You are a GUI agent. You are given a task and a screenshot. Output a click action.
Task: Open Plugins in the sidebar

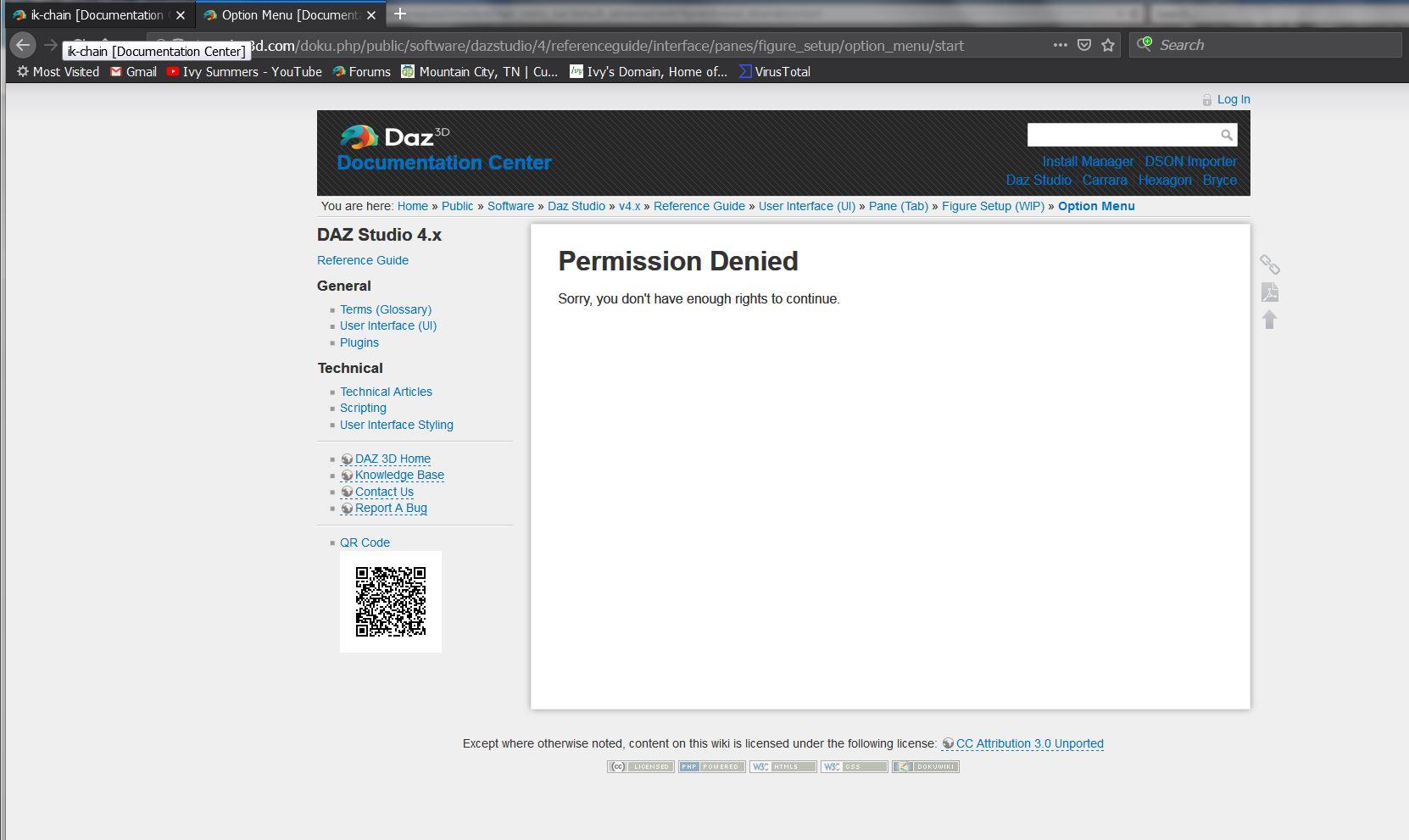tap(359, 342)
